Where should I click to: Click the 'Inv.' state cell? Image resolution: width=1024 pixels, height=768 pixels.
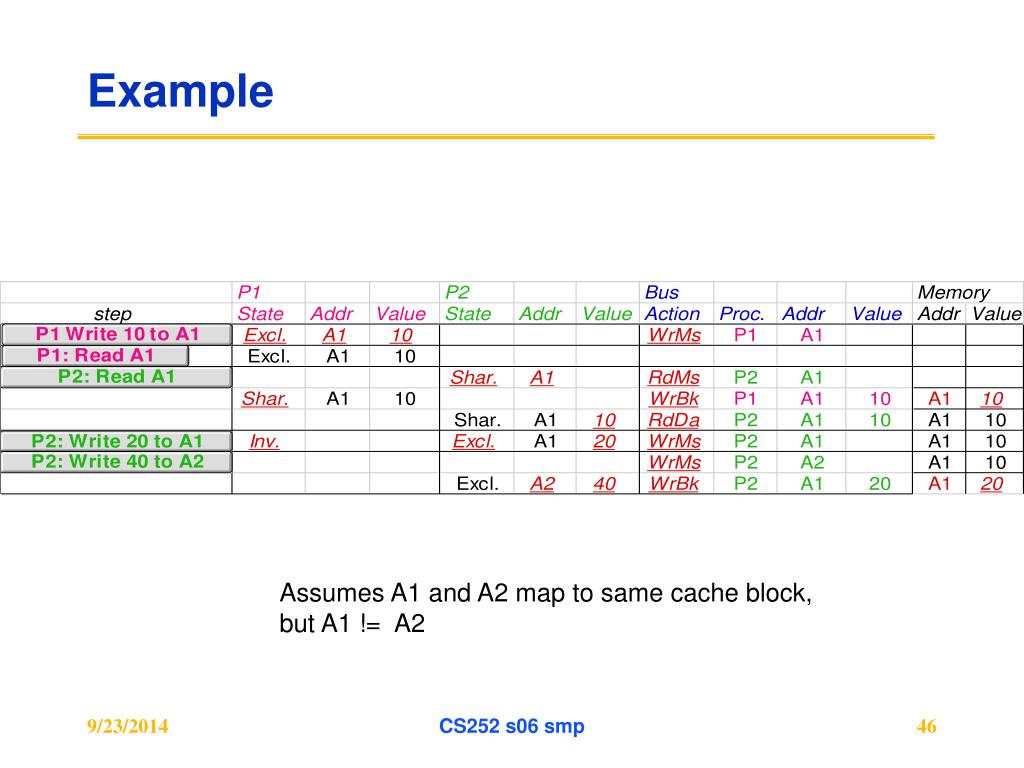[264, 441]
